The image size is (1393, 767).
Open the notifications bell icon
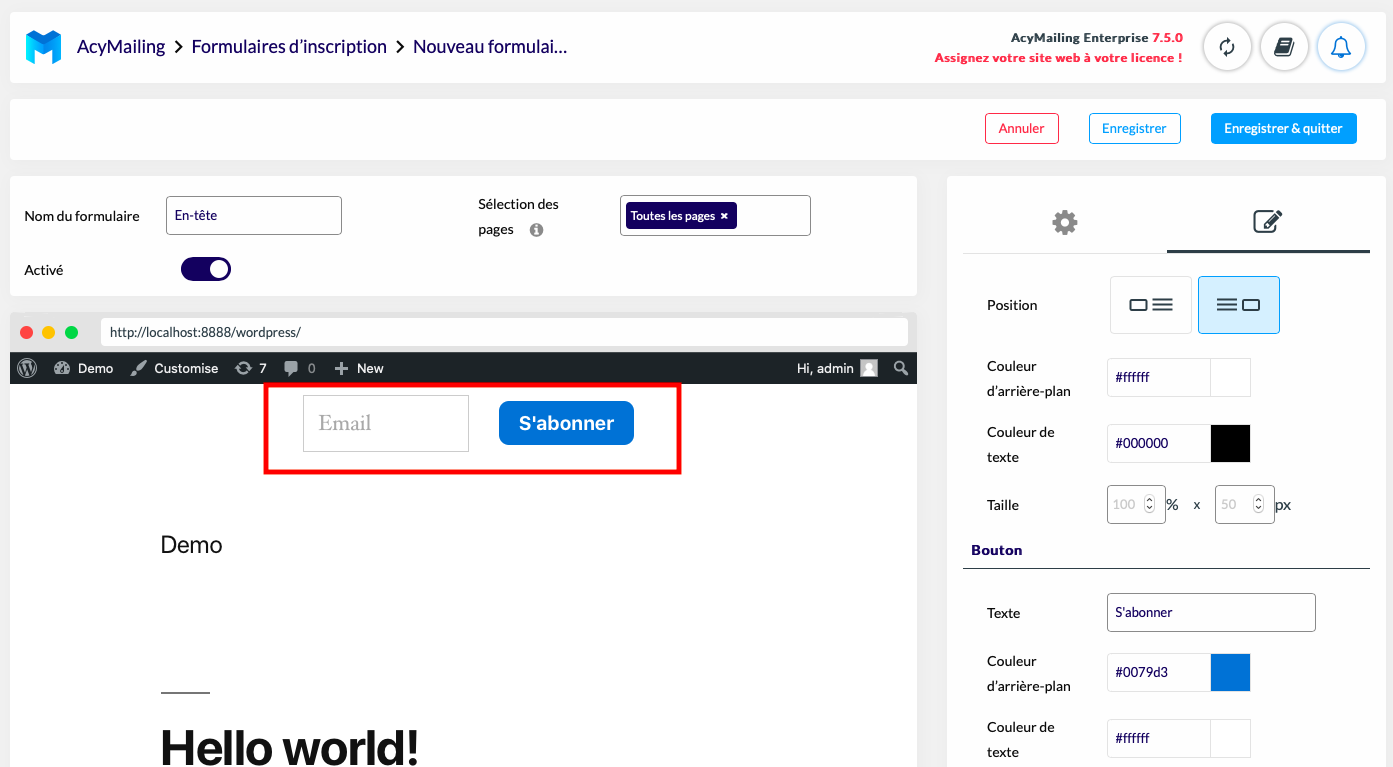point(1341,47)
